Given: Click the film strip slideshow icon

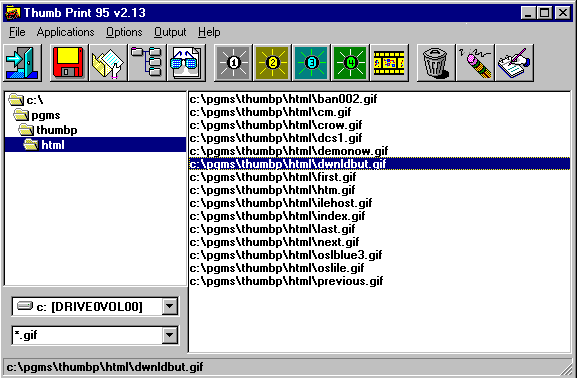Looking at the screenshot, I should pyautogui.click(x=389, y=63).
